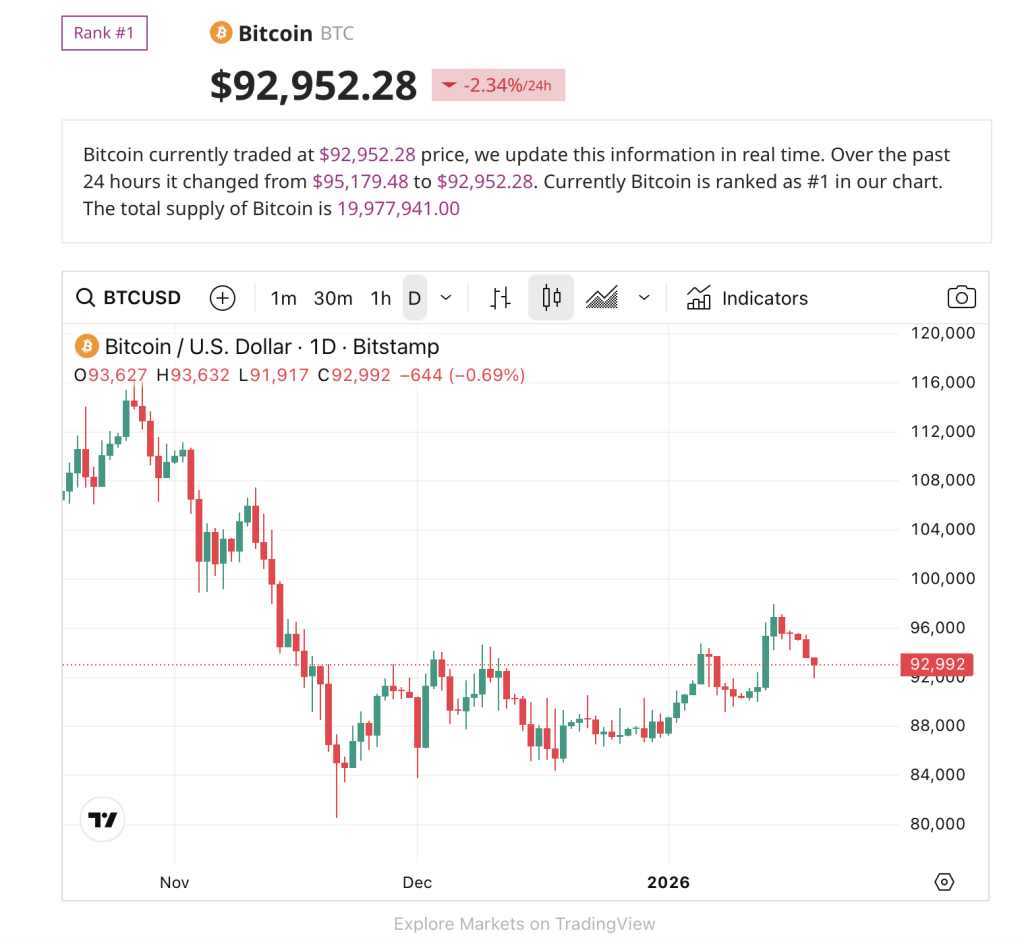
Task: Click the Rank #1 badge
Action: [x=104, y=34]
